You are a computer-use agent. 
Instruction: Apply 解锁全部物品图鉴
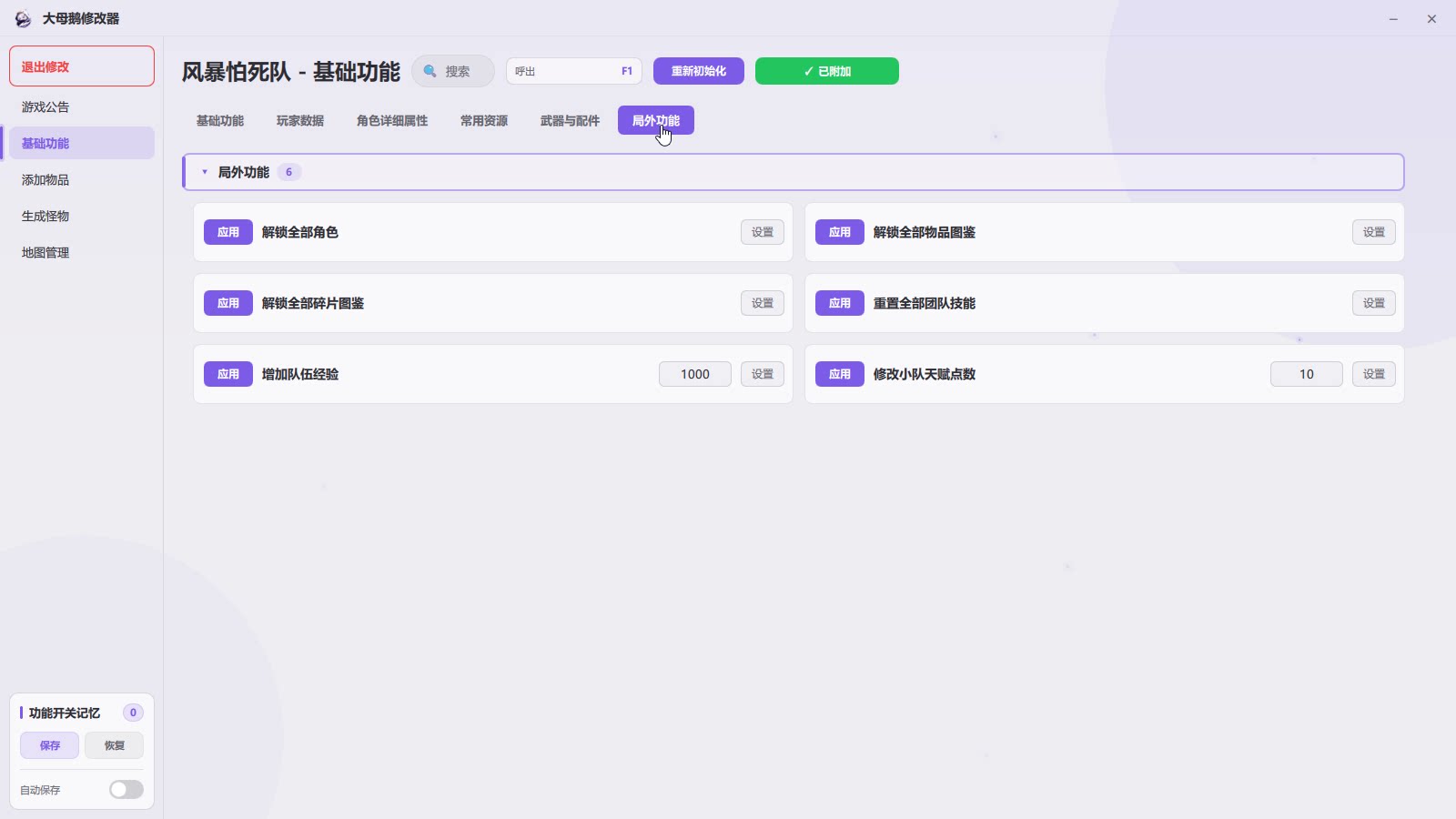pyautogui.click(x=840, y=232)
